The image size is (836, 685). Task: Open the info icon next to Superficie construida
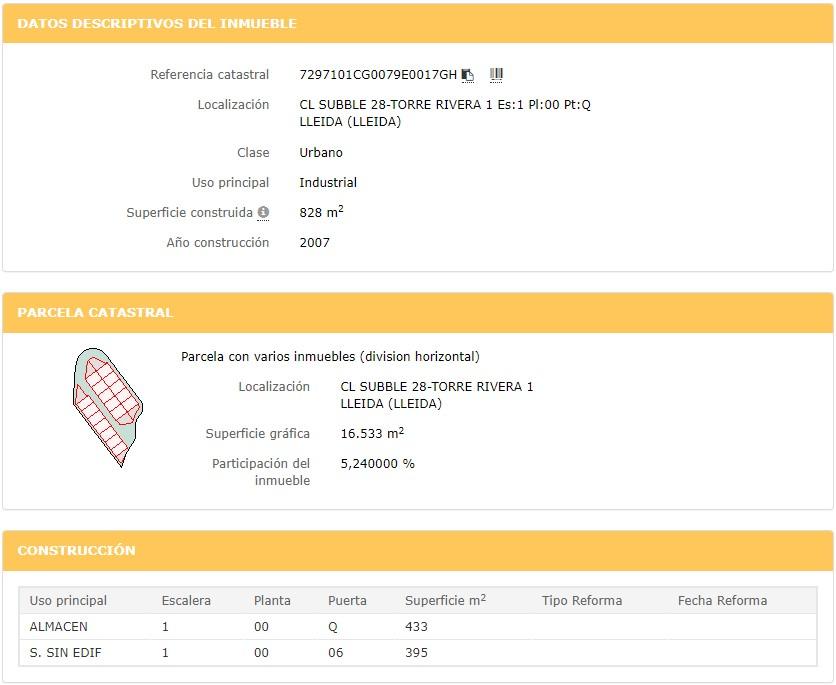[x=263, y=213]
